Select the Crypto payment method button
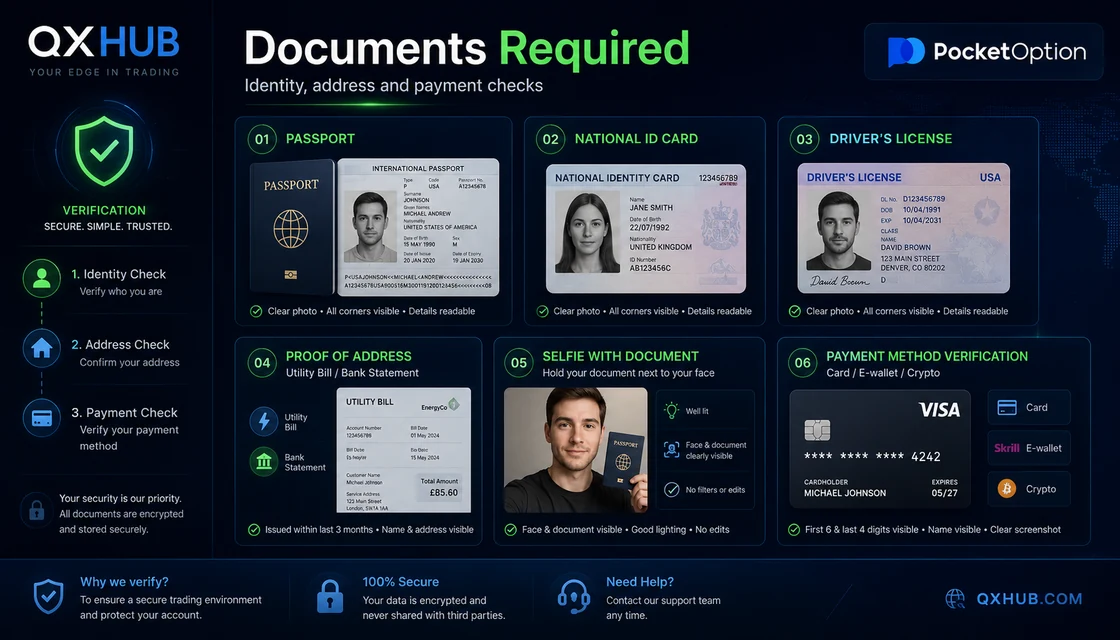 1029,489
